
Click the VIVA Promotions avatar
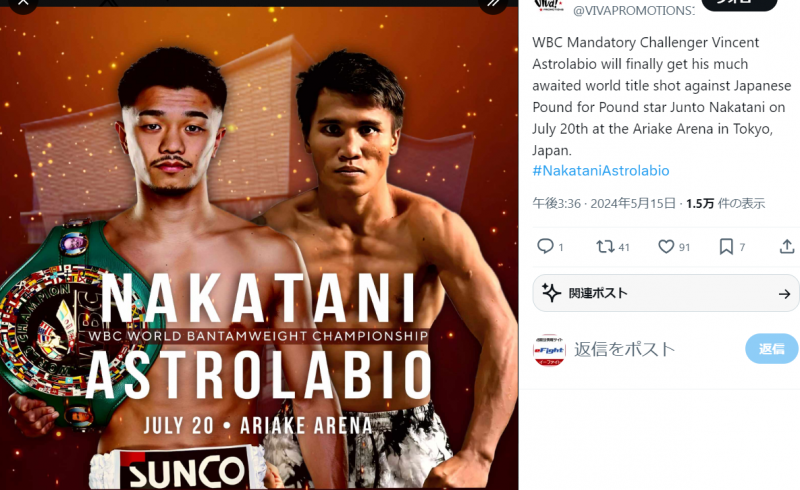(549, 5)
